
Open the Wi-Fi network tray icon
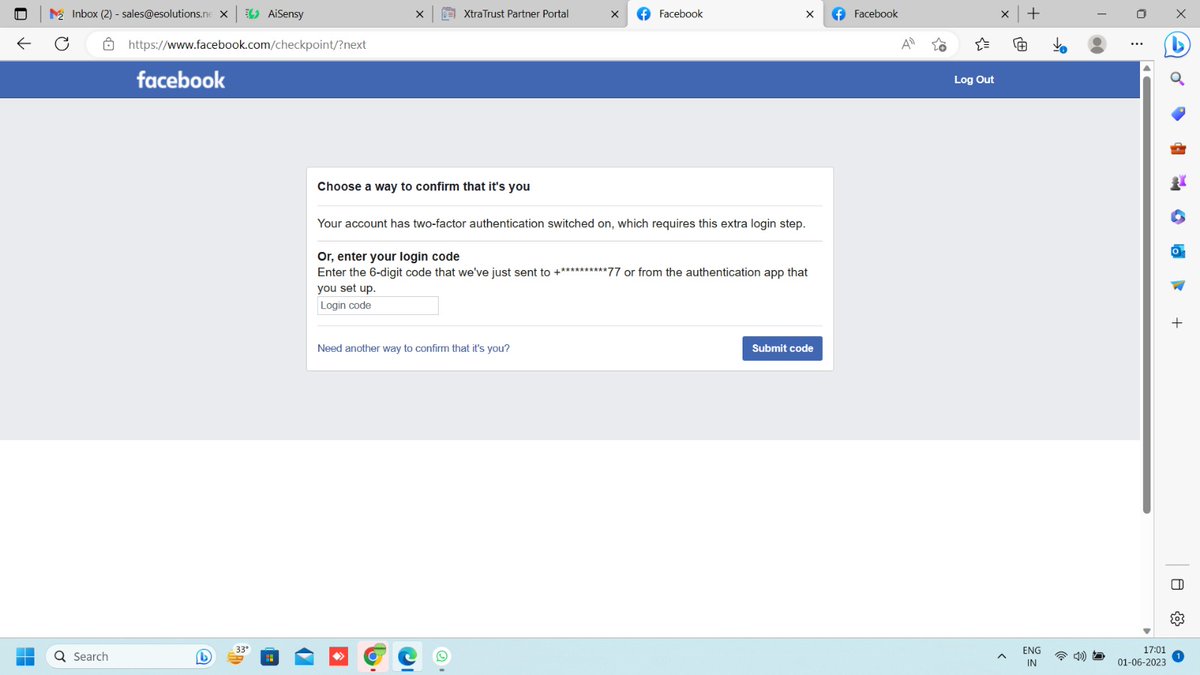(1062, 657)
